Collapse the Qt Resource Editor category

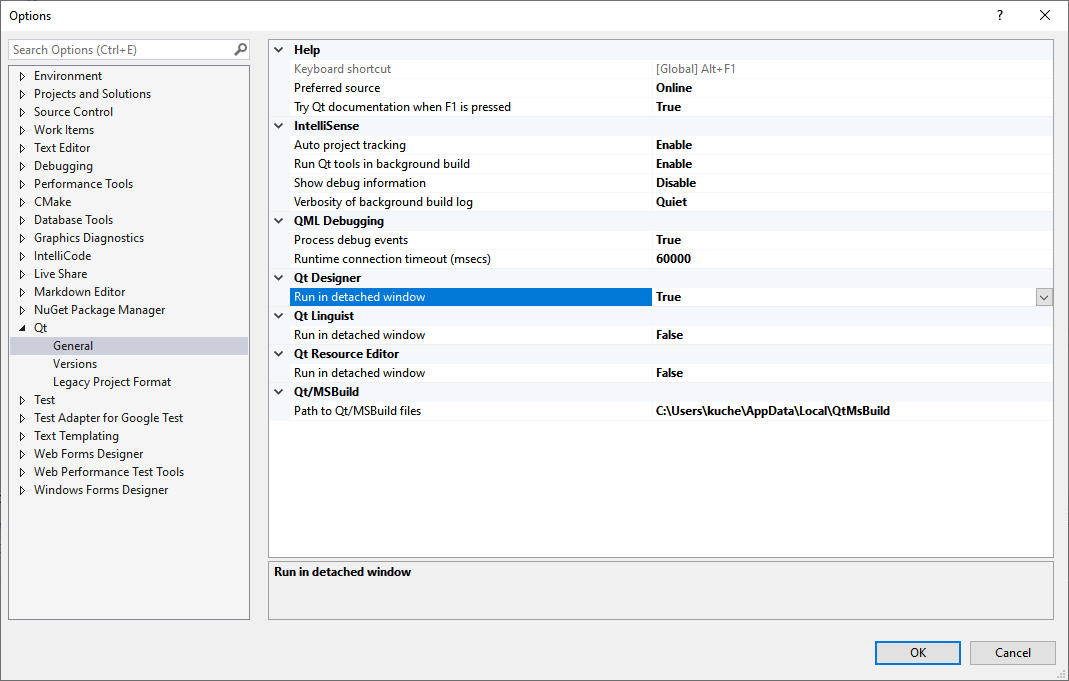point(279,354)
